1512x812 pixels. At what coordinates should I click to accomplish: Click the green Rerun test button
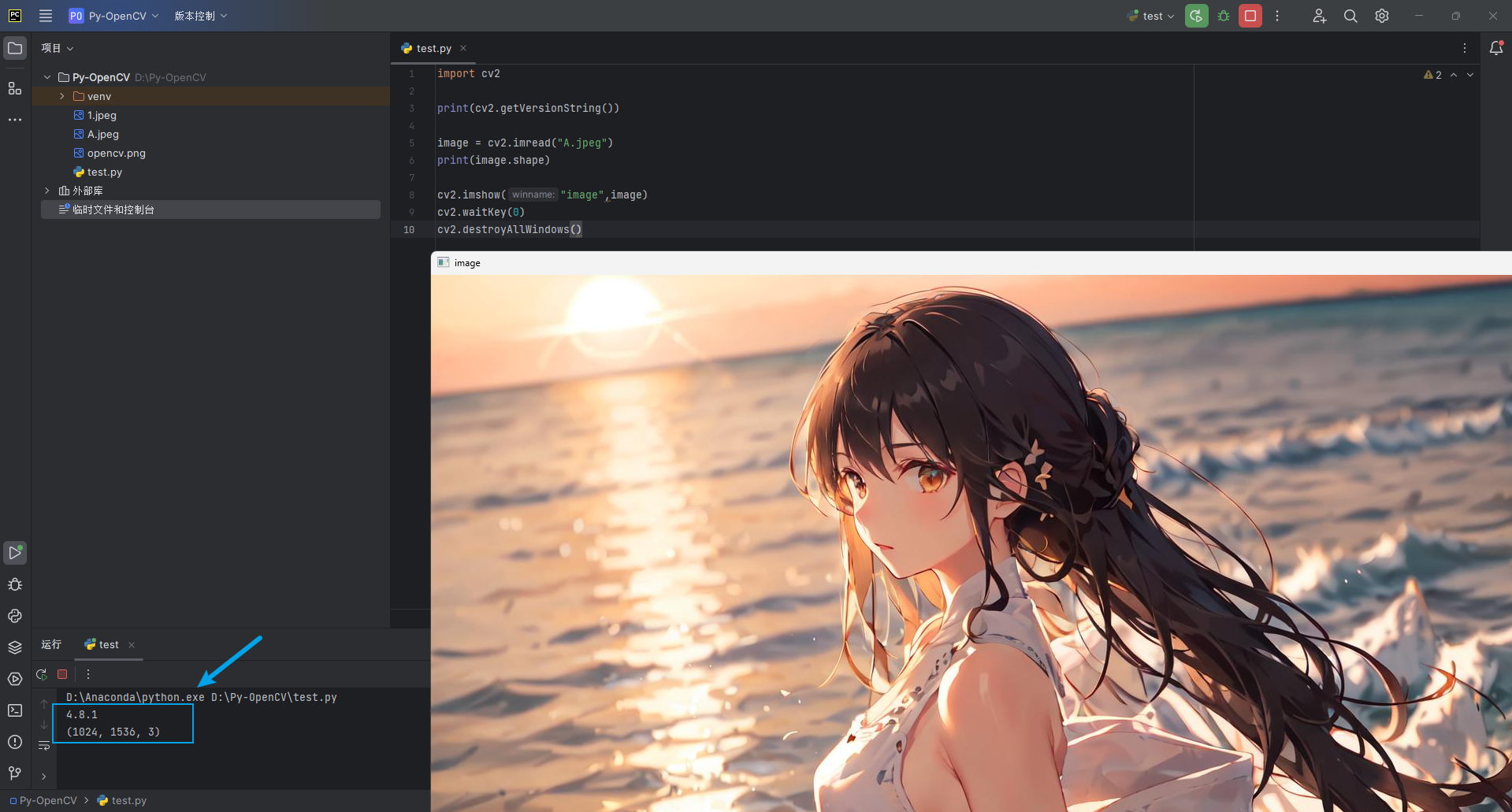[1196, 16]
